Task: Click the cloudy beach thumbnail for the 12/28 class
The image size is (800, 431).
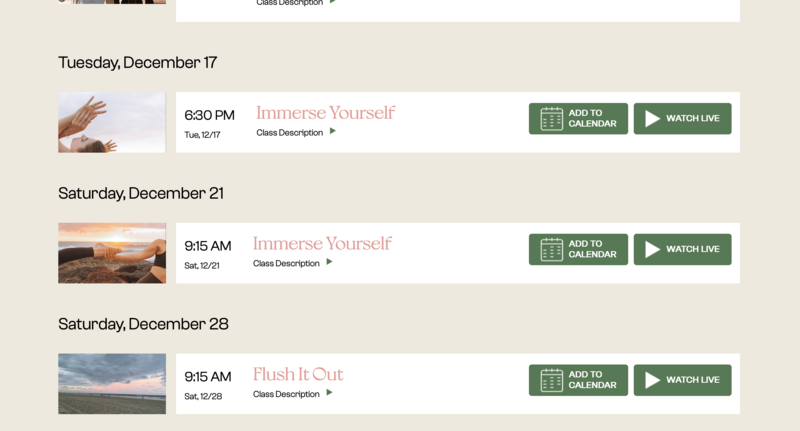Action: (112, 384)
